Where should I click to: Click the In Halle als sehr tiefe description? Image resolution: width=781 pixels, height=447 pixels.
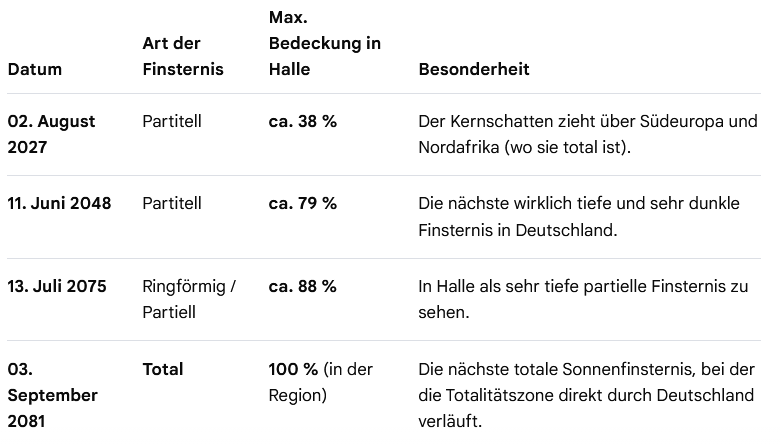[583, 299]
